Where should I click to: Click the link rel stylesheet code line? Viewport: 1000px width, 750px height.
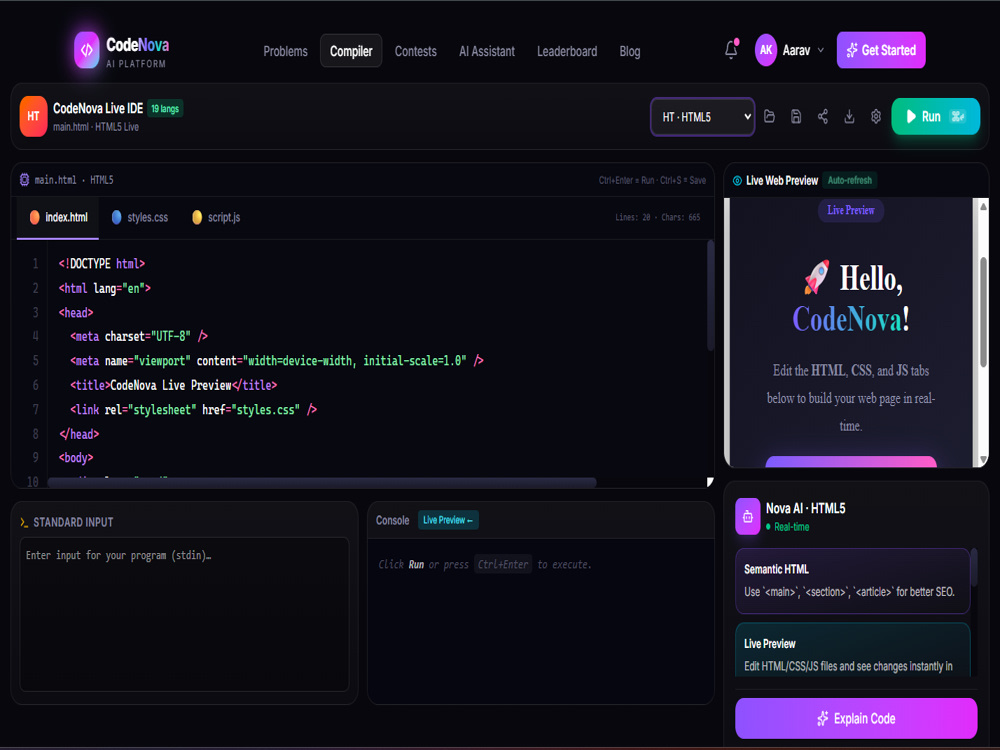[193, 409]
